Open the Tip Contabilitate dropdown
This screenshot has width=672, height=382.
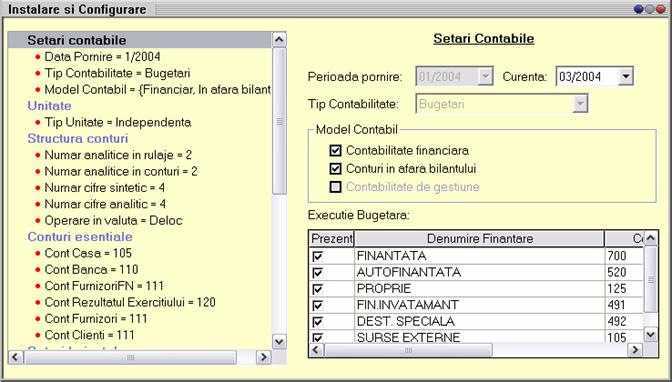(x=580, y=104)
